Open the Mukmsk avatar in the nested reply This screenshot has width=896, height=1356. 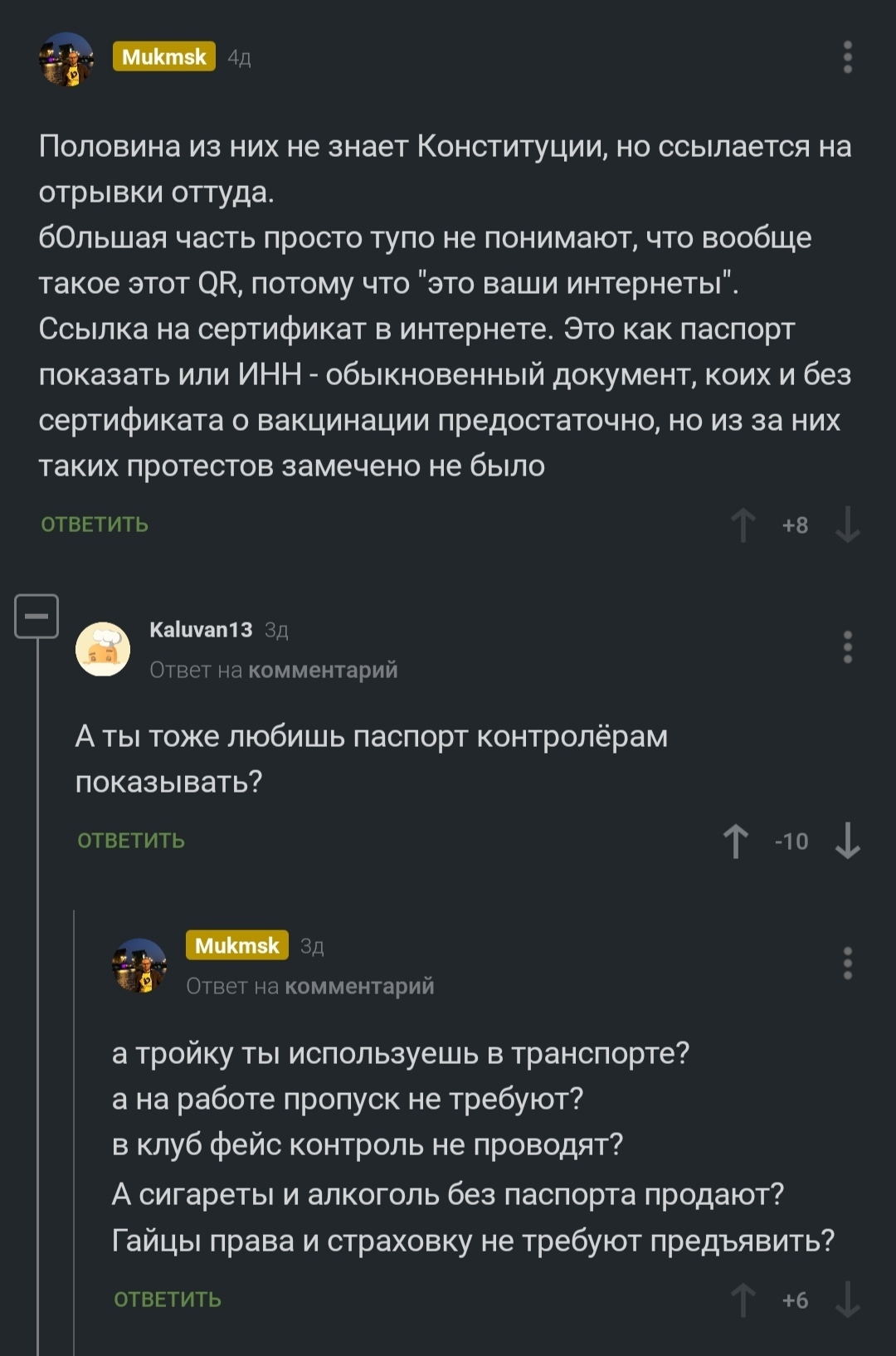click(x=139, y=965)
